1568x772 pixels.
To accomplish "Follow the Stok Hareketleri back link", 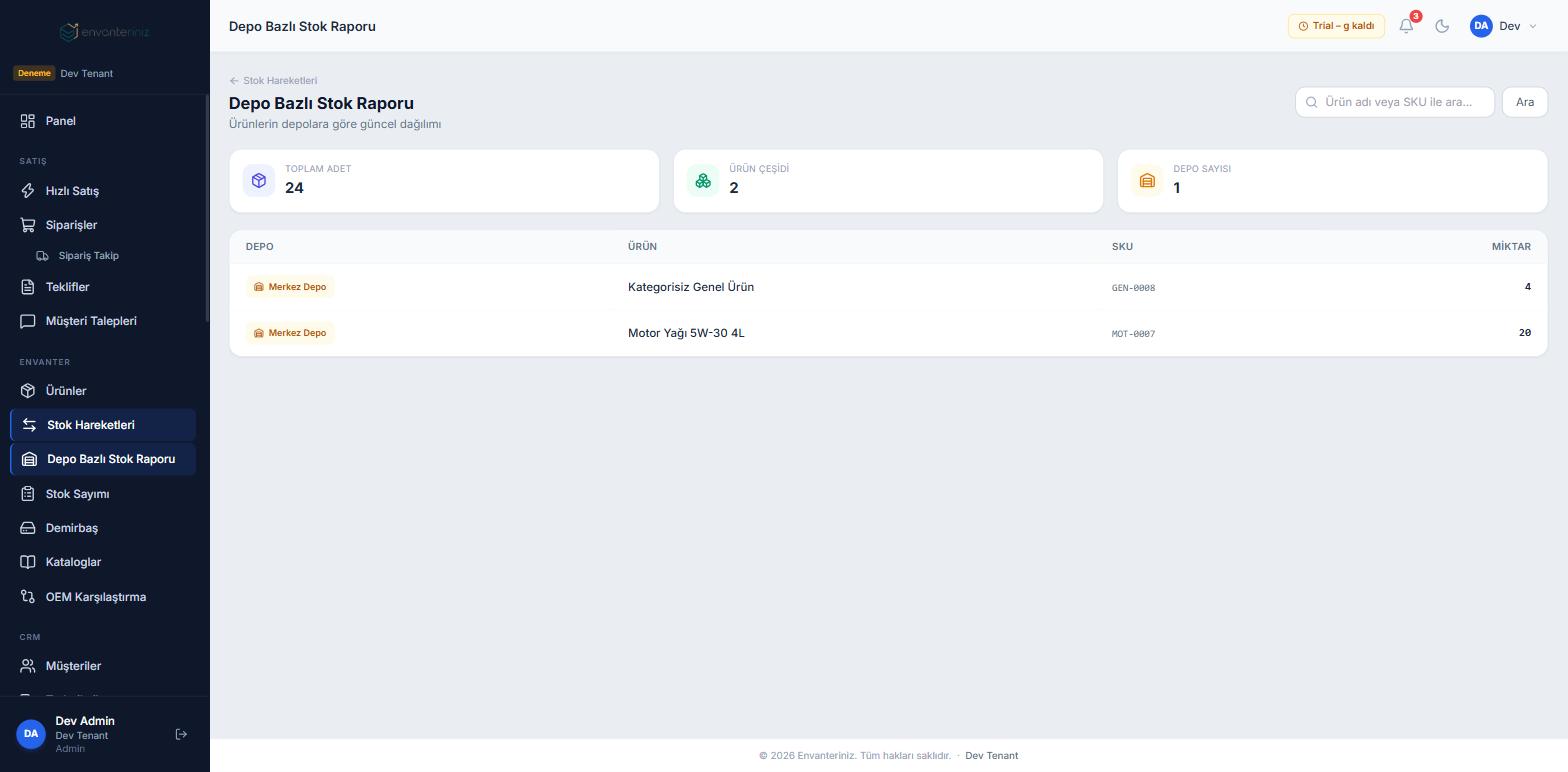I will 273,81.
